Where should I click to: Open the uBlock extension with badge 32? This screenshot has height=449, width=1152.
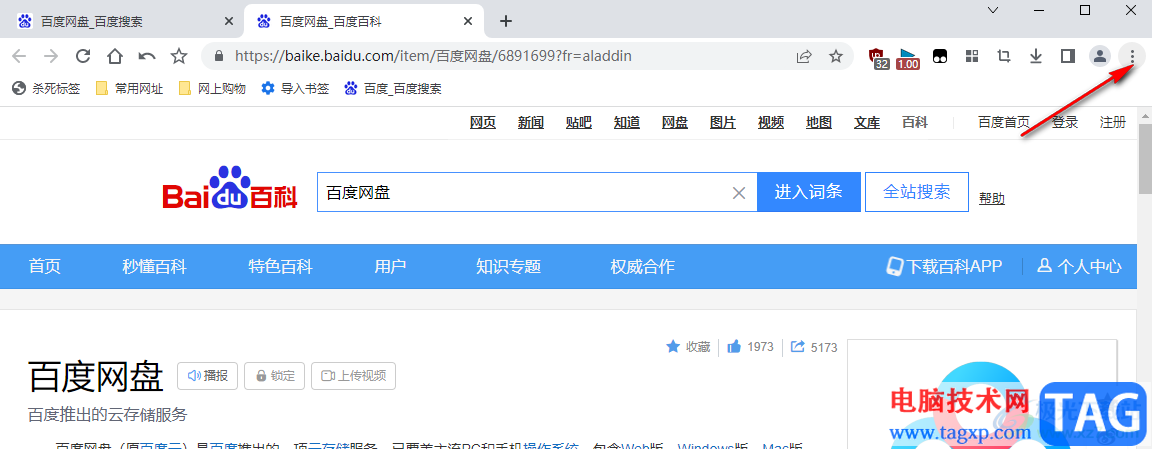(878, 57)
